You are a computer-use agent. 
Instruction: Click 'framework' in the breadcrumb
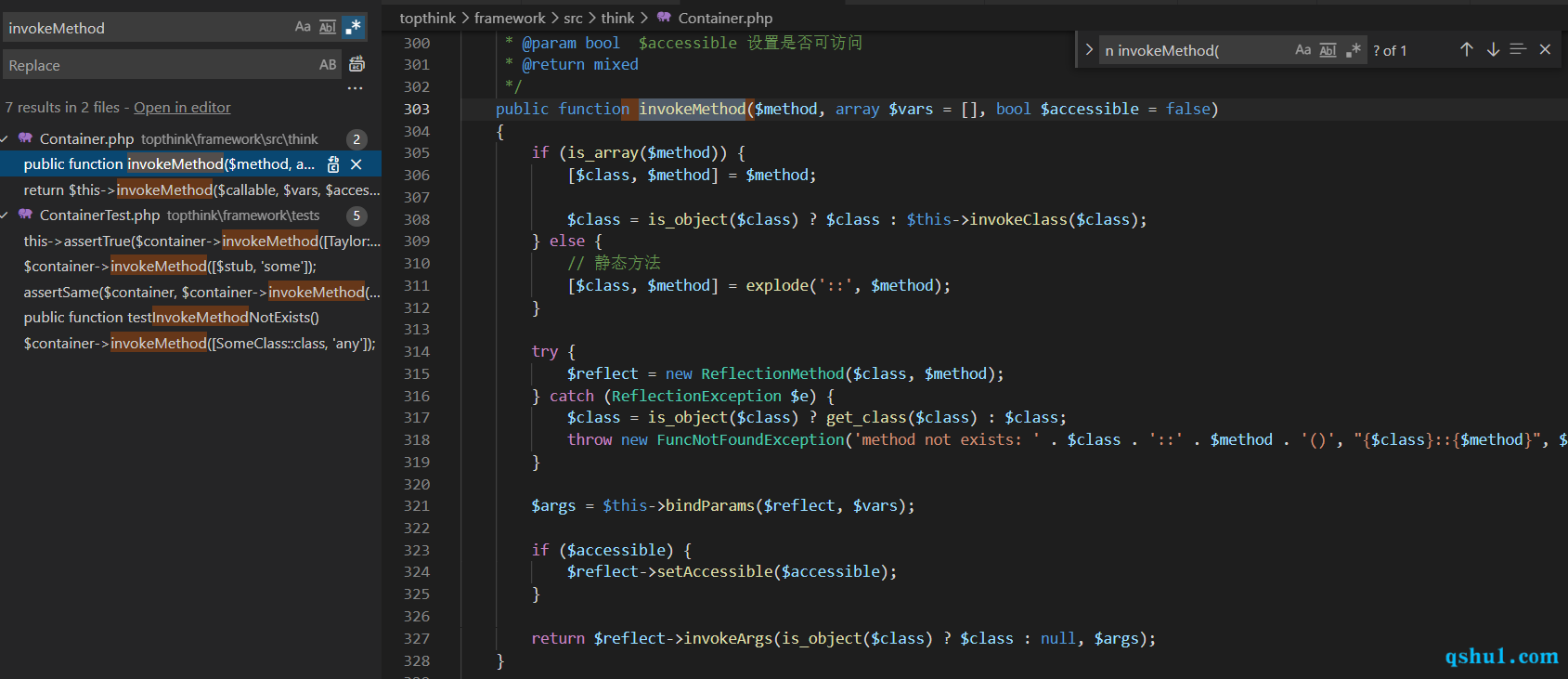510,18
